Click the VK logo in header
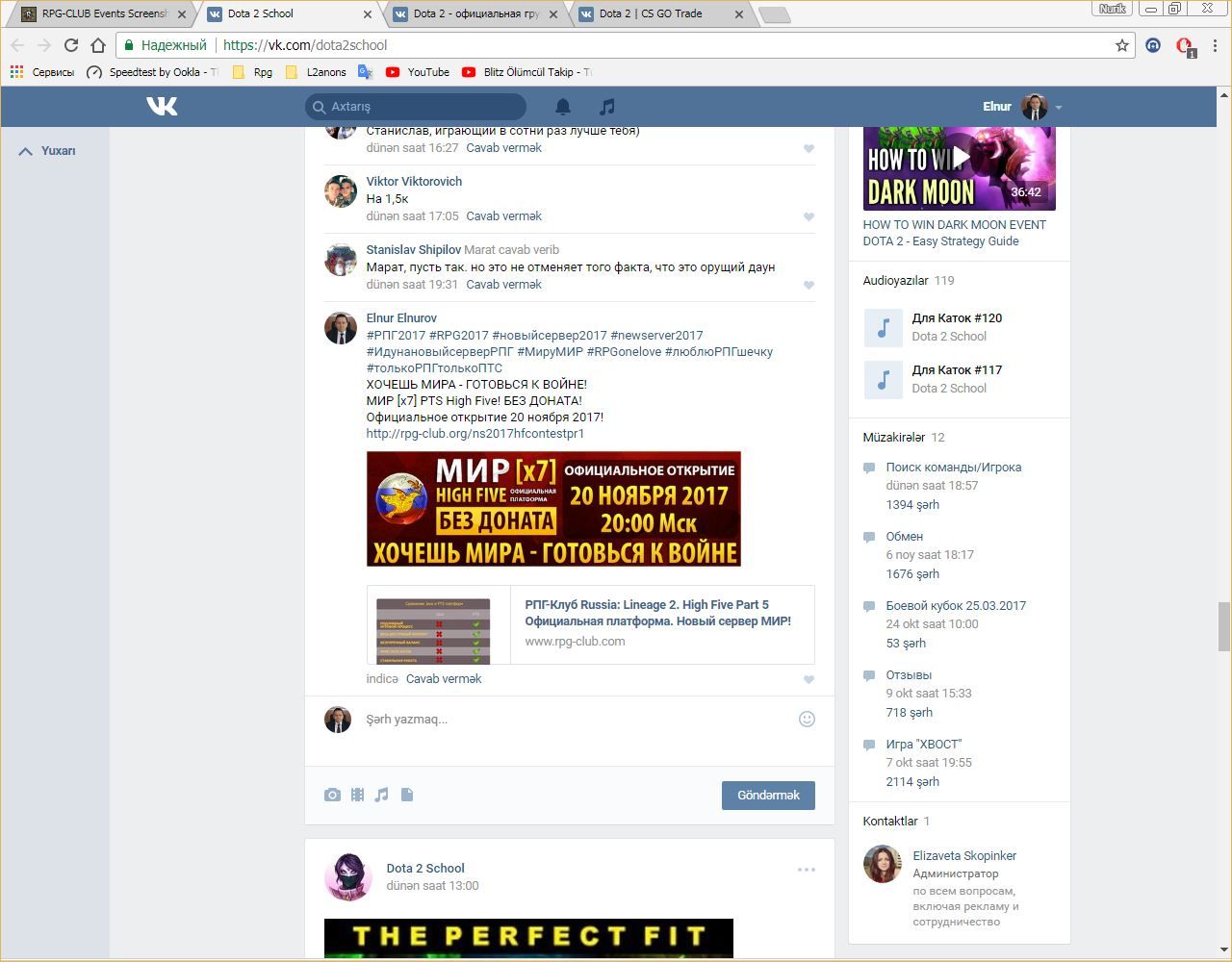 coord(162,106)
